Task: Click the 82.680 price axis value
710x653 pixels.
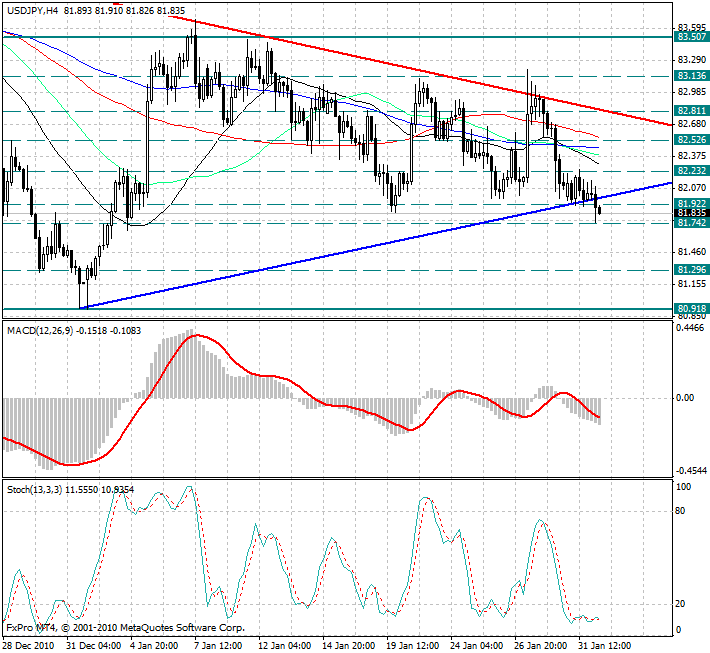Action: 692,124
